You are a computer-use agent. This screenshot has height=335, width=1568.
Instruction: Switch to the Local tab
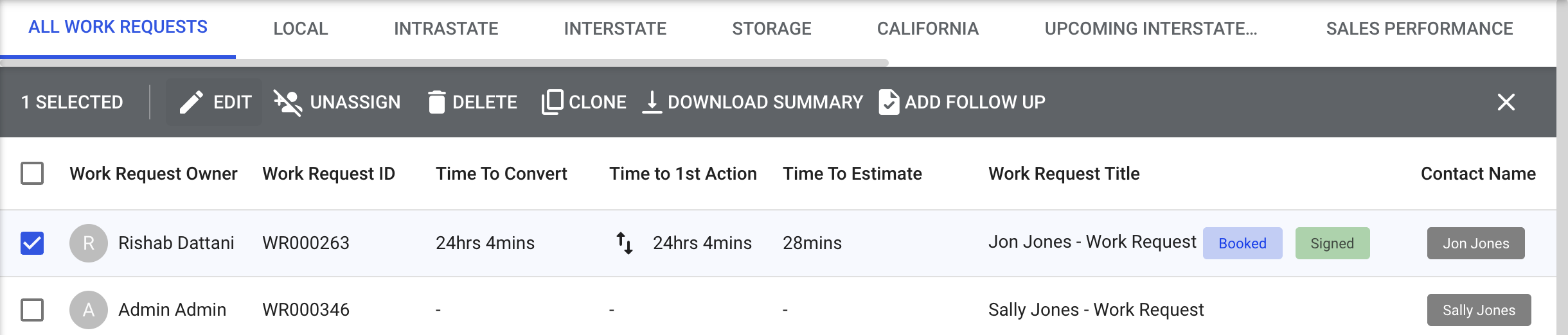coord(300,29)
